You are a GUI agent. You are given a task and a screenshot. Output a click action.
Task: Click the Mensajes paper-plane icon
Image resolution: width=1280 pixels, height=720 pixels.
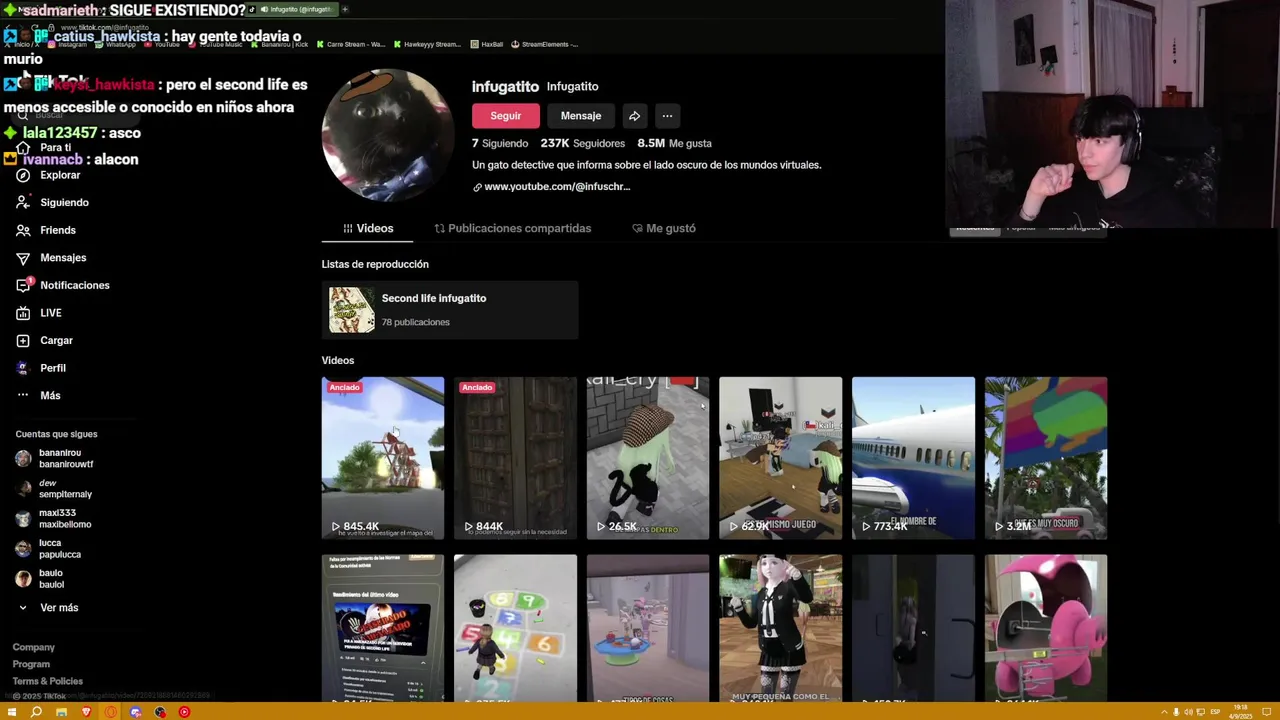click(x=23, y=258)
